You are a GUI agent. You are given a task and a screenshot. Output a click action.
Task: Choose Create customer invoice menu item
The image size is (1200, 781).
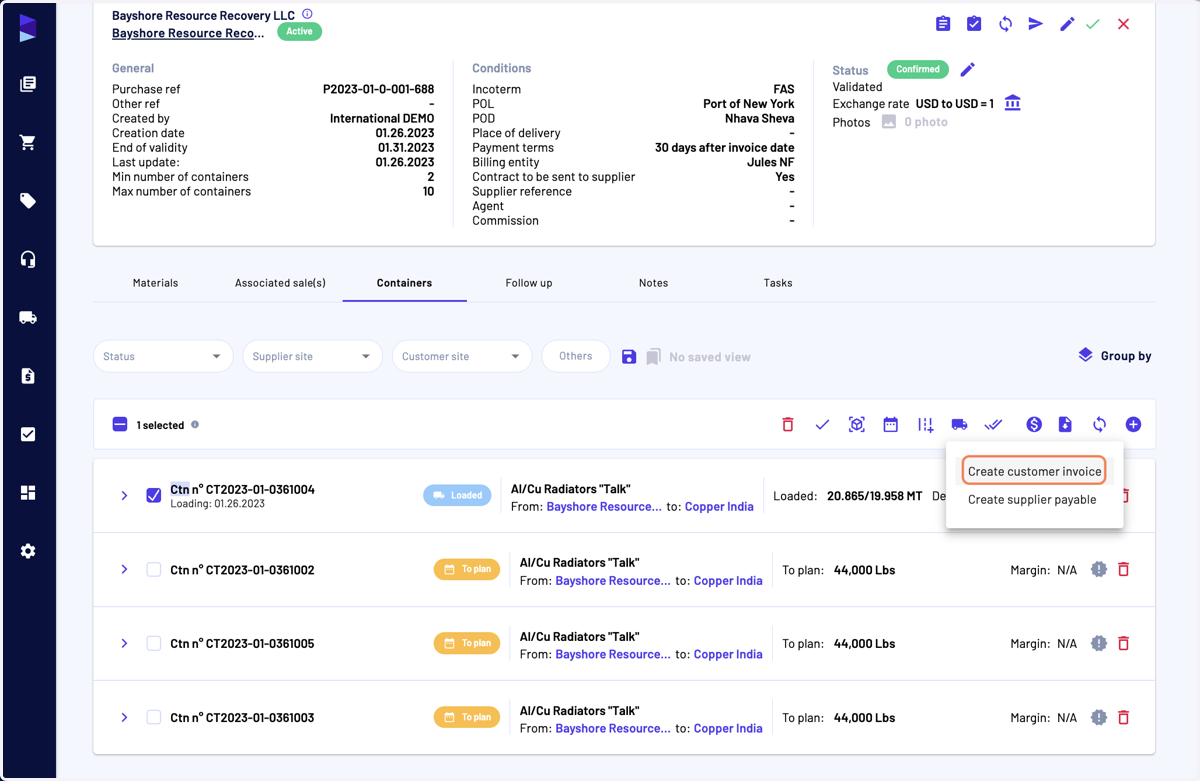(x=1034, y=471)
